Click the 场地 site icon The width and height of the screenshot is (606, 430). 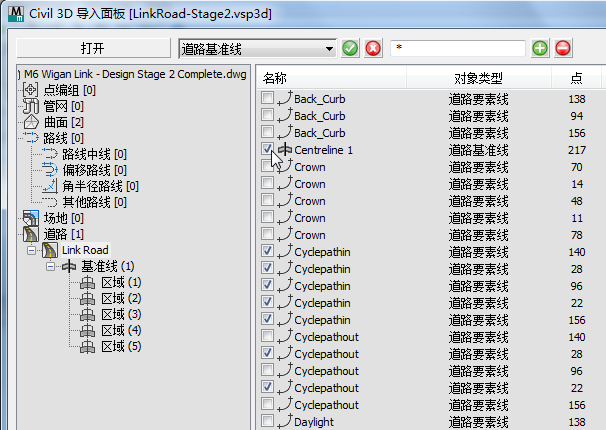click(x=31, y=218)
